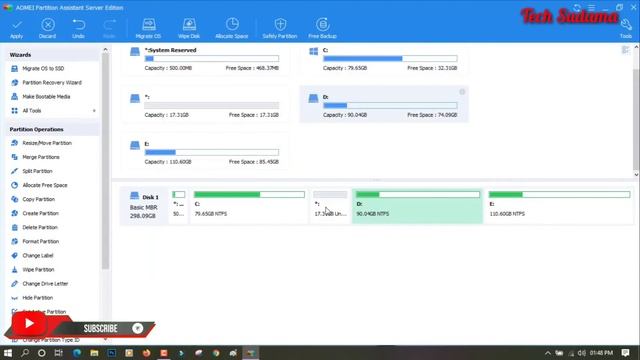Click the clock showing 01:48 PM
This screenshot has width=640, height=360.
[x=601, y=353]
